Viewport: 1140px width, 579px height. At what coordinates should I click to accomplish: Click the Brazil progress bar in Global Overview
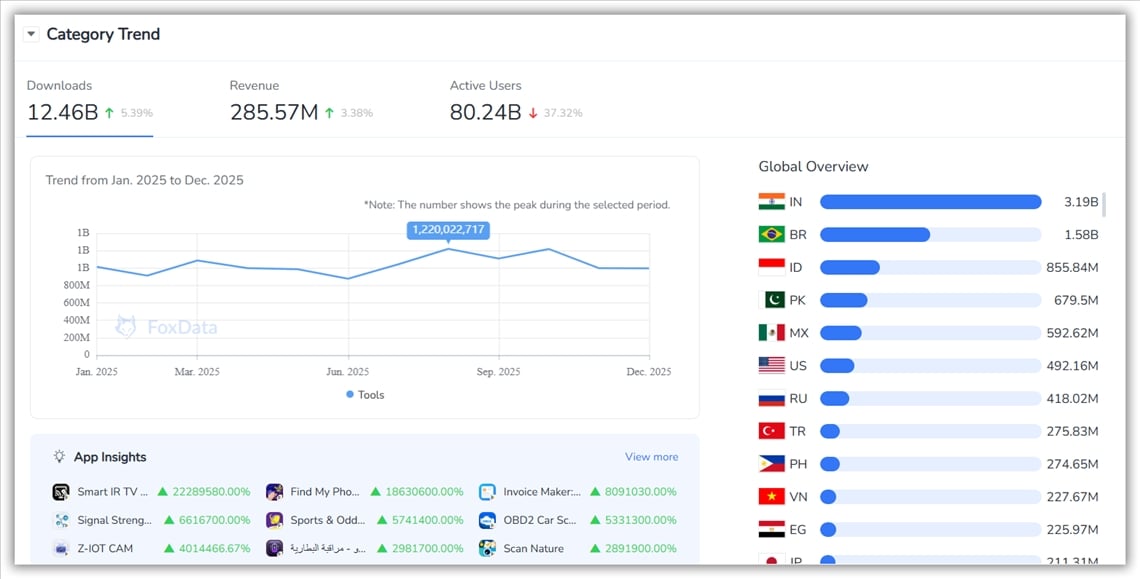[x=929, y=235]
